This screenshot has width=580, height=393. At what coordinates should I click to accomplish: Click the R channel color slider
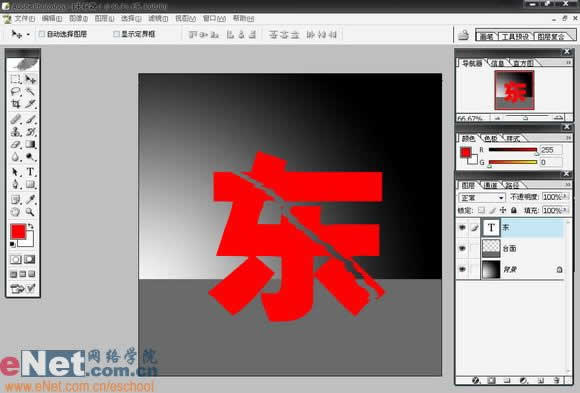coord(513,150)
